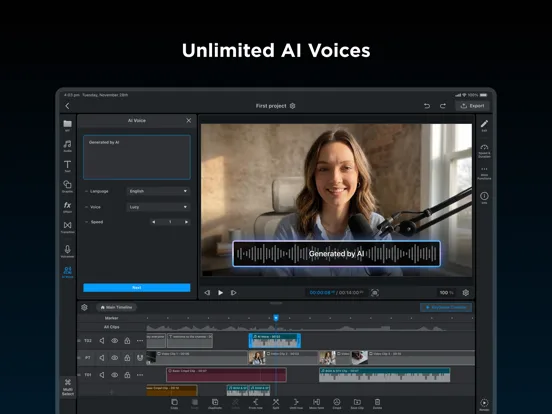Screen dimensions: 552x414
Task: Select the highlighted AI Voice audio clip
Action: click(x=275, y=341)
